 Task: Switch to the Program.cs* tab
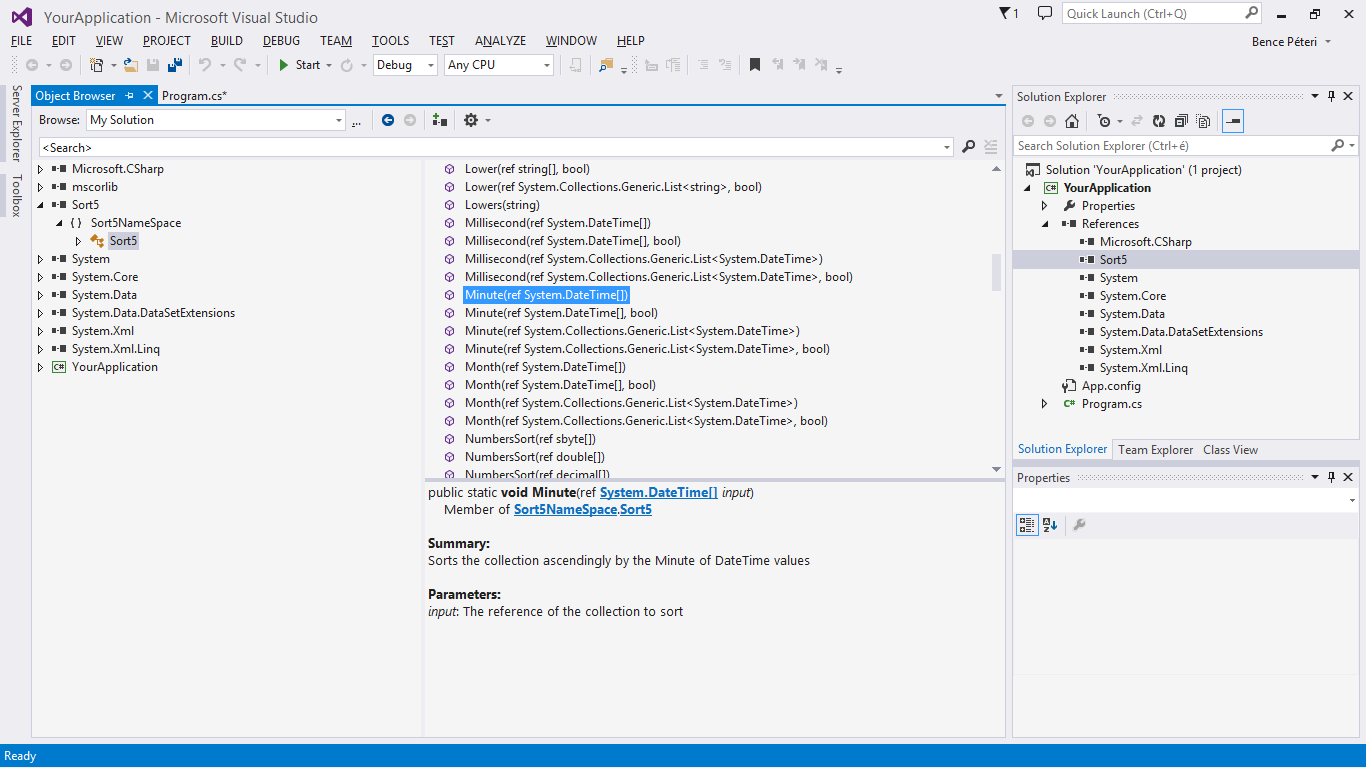[x=194, y=96]
